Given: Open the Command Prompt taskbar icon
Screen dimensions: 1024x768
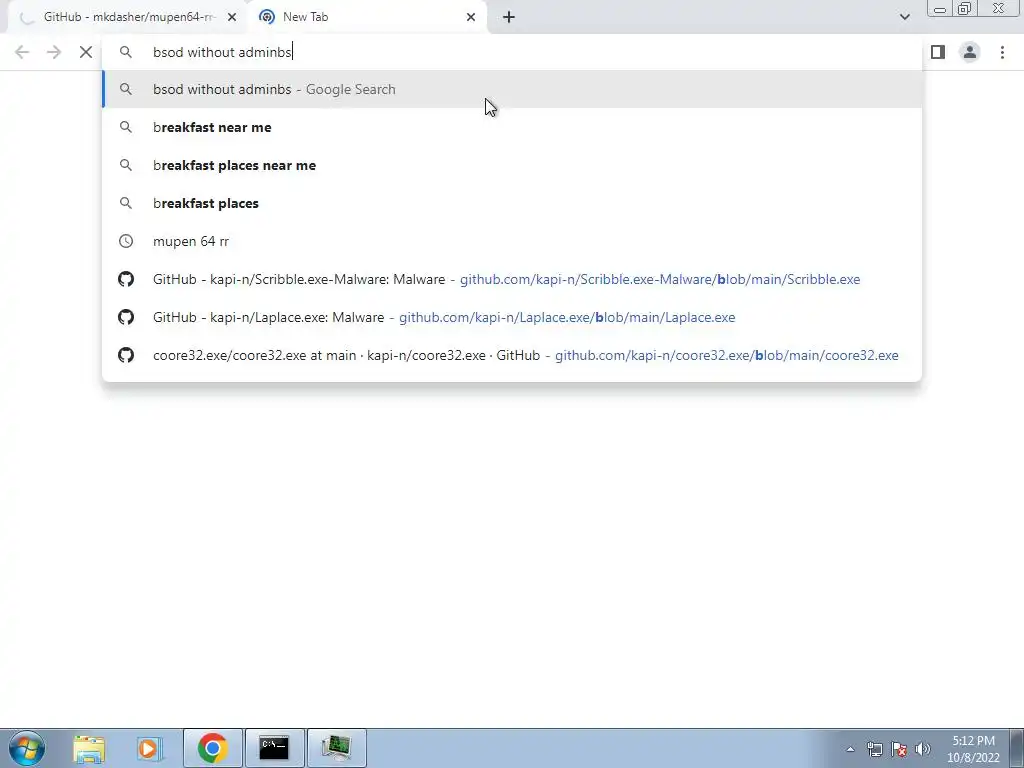Looking at the screenshot, I should (274, 748).
